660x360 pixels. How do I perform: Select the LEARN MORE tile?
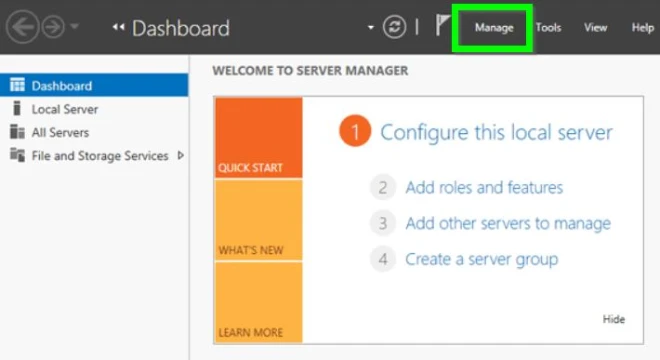258,302
